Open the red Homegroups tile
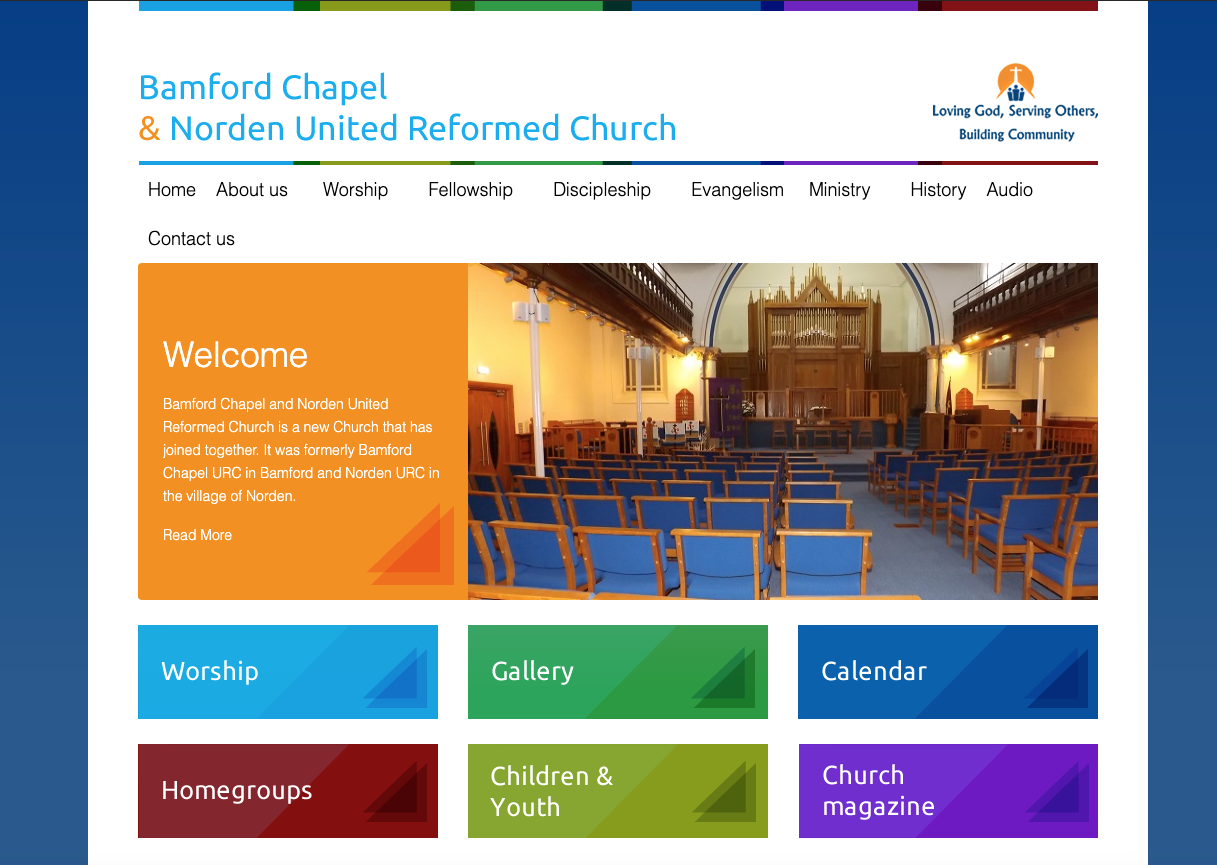This screenshot has width=1217, height=865. click(288, 791)
